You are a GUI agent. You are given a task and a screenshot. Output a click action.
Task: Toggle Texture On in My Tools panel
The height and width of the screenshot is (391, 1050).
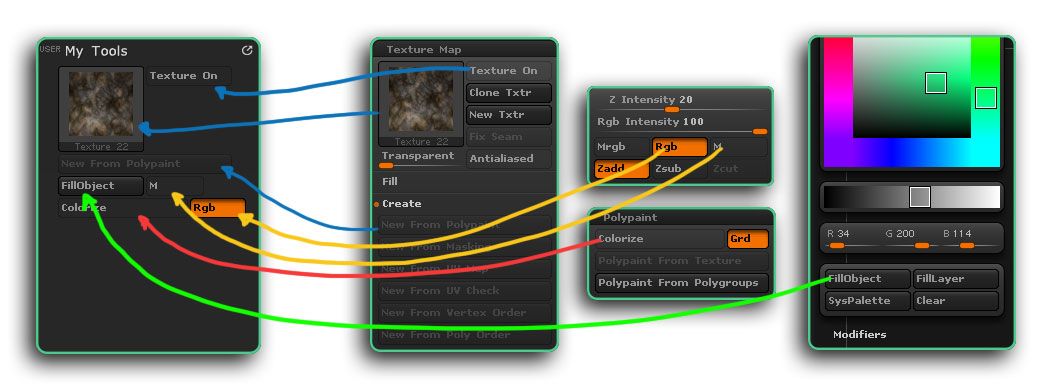point(190,76)
